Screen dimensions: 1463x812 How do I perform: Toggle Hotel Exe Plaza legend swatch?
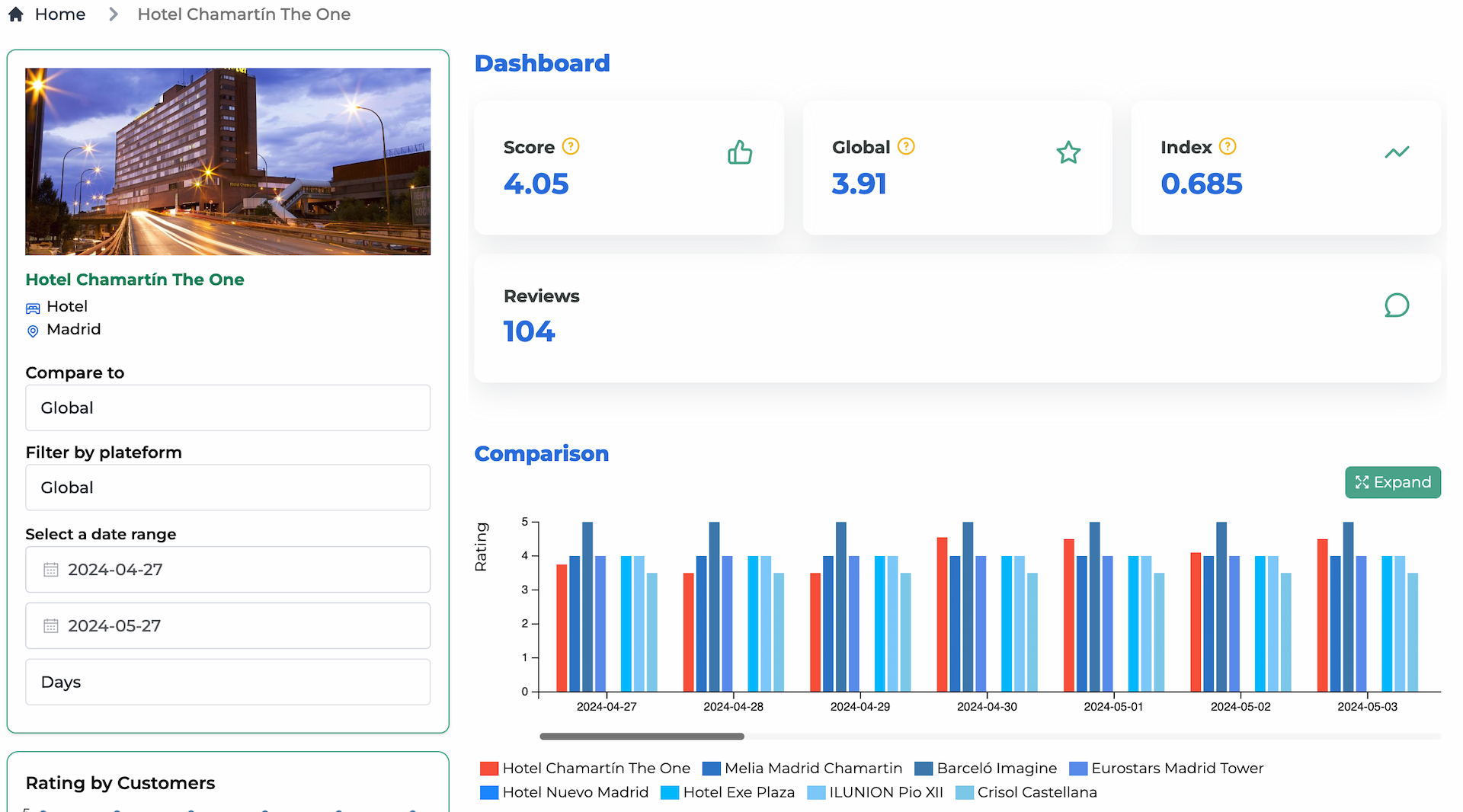(670, 793)
